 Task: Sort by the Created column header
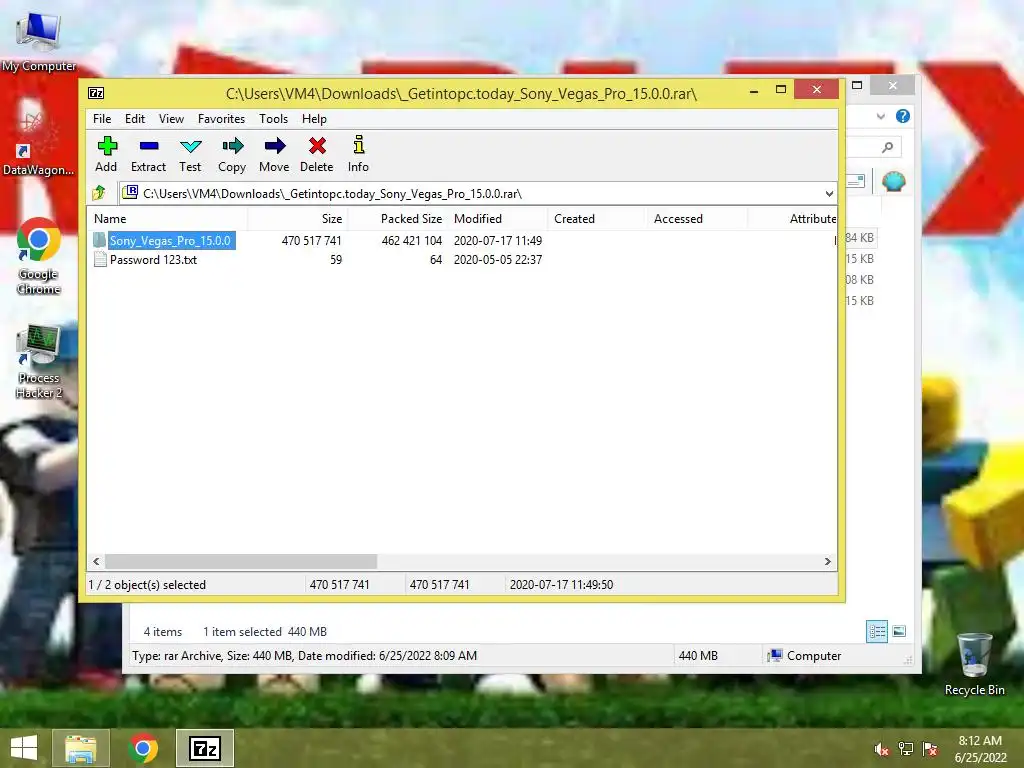click(598, 219)
